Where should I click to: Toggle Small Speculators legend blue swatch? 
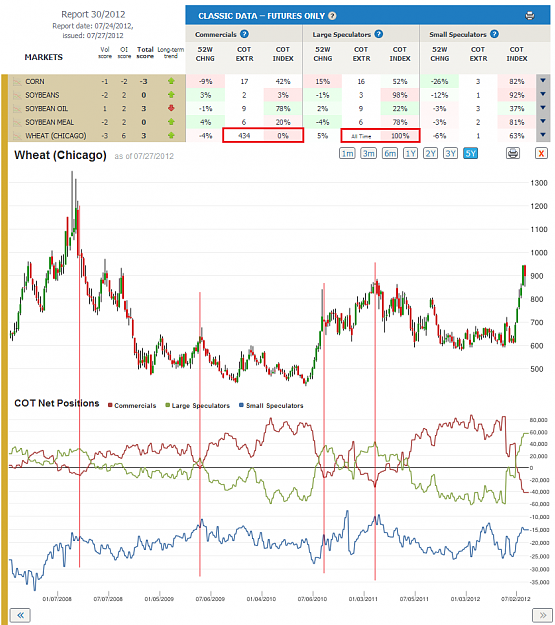coord(241,405)
